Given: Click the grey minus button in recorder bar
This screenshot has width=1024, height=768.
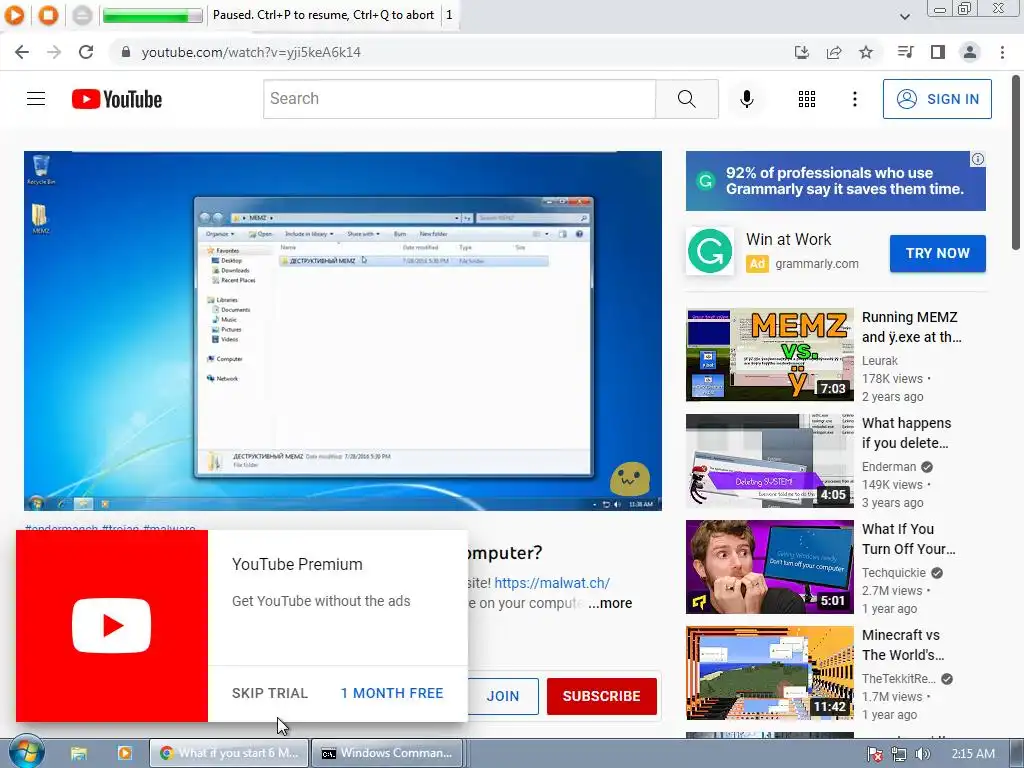Looking at the screenshot, I should coord(82,14).
